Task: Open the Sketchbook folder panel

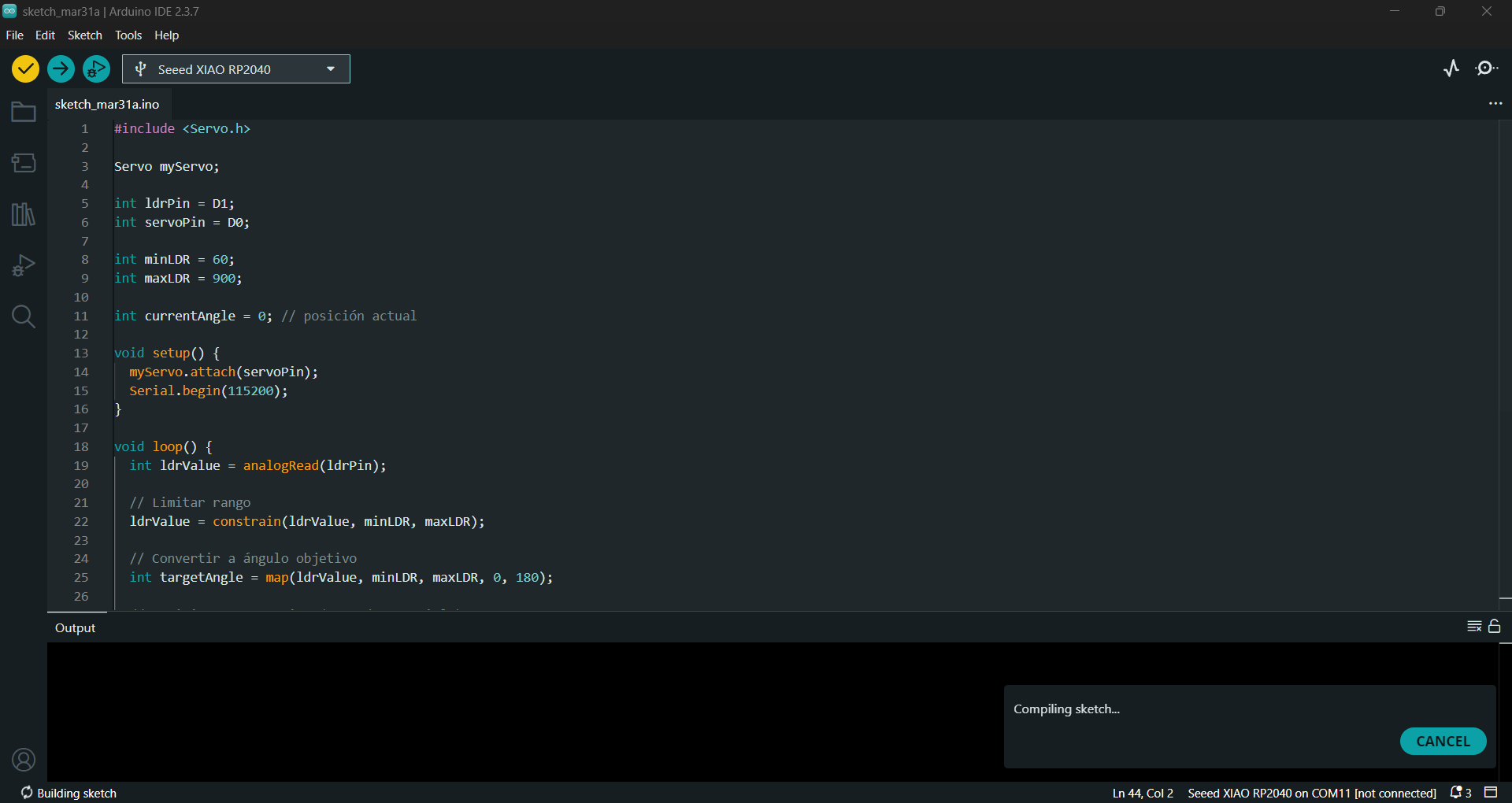Action: 24,112
